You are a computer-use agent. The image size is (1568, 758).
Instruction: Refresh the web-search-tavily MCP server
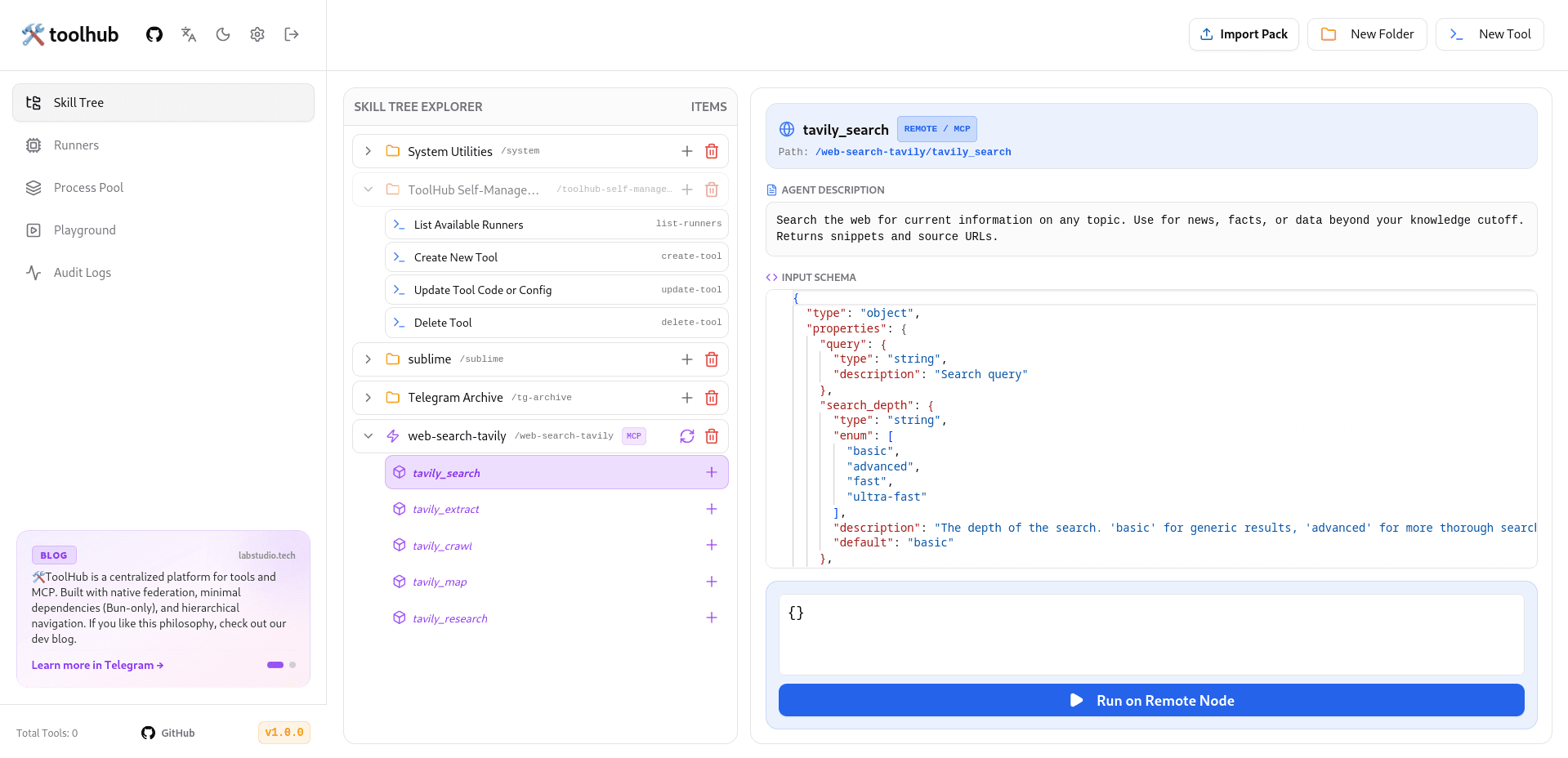687,436
